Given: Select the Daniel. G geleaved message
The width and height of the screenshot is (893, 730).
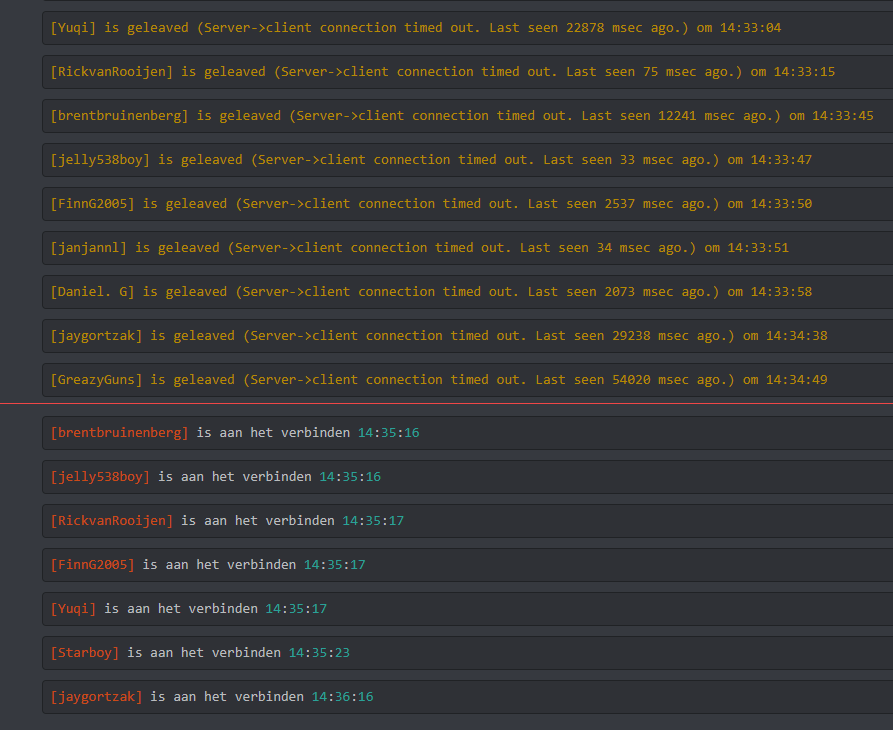Looking at the screenshot, I should coord(430,292).
